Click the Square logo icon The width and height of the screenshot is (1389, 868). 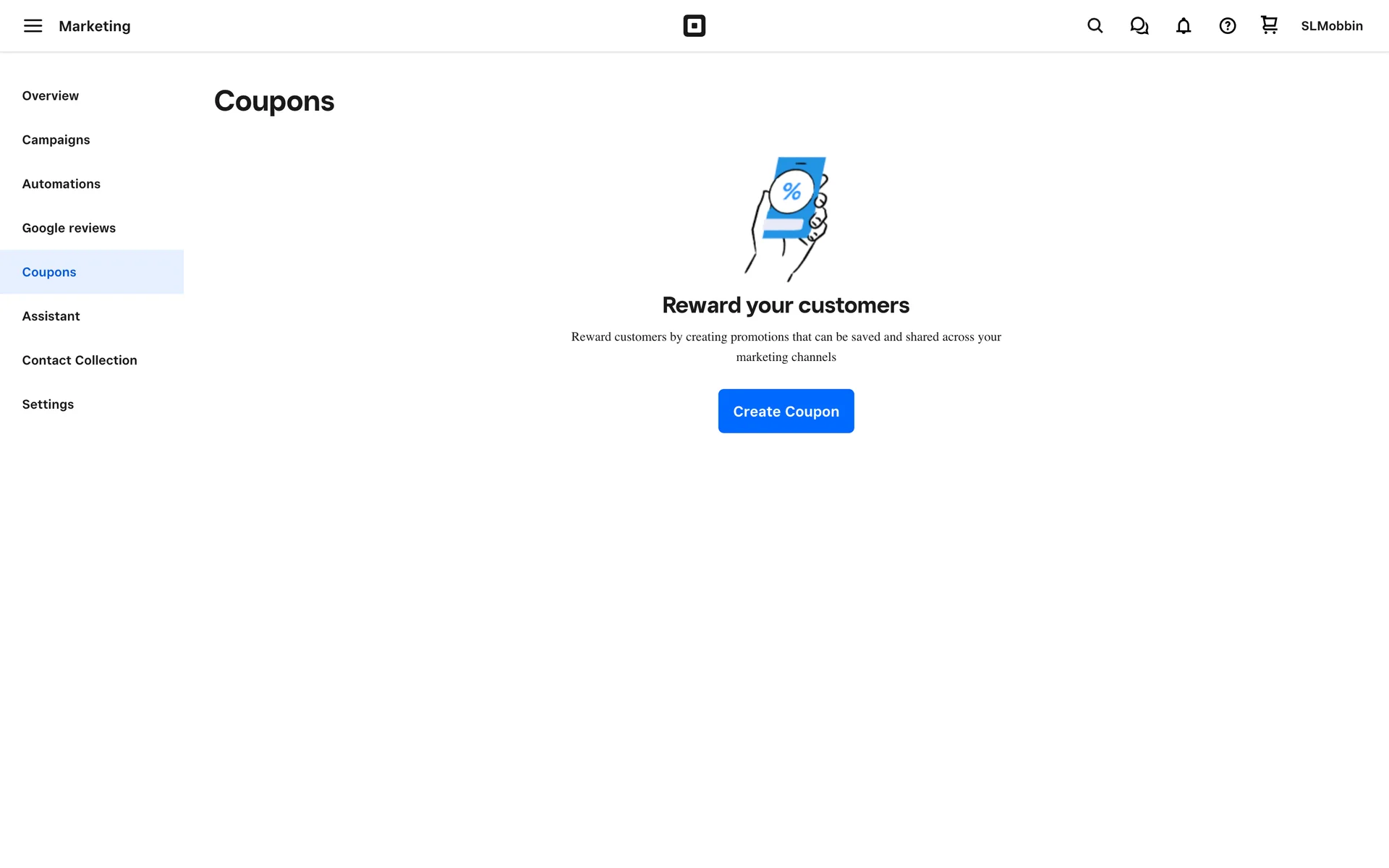[x=694, y=26]
